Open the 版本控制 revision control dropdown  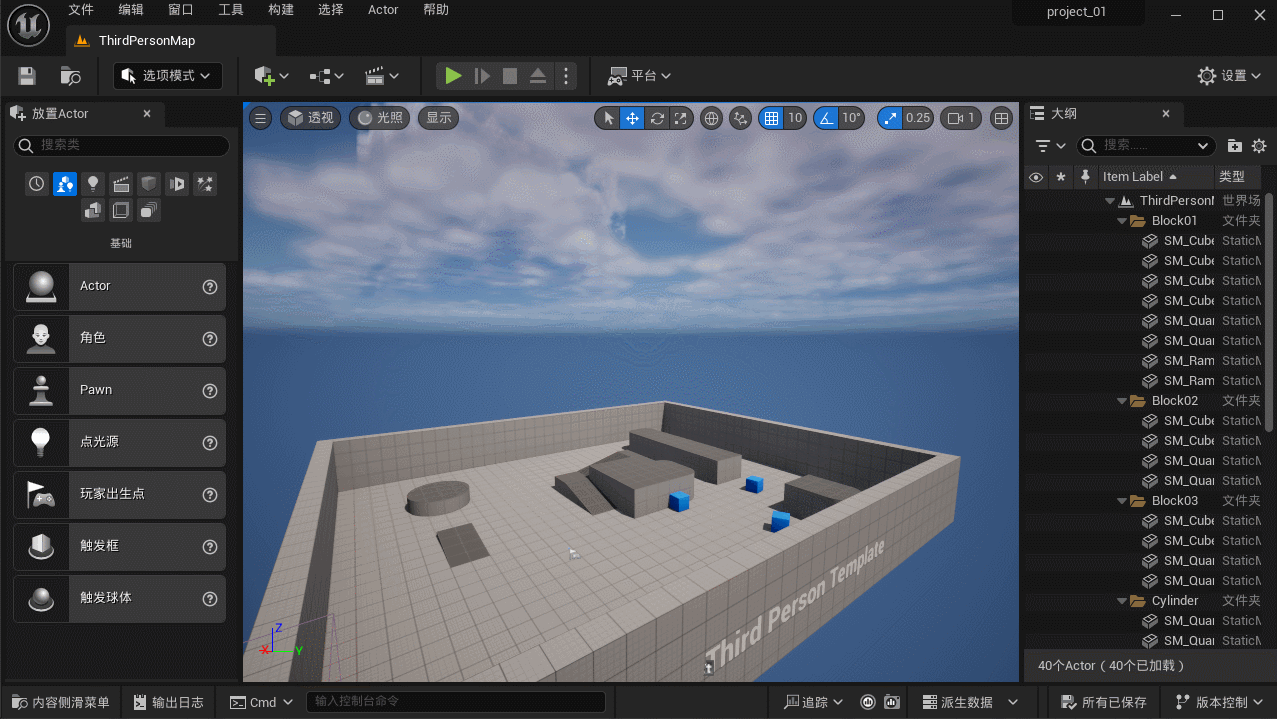click(1221, 702)
